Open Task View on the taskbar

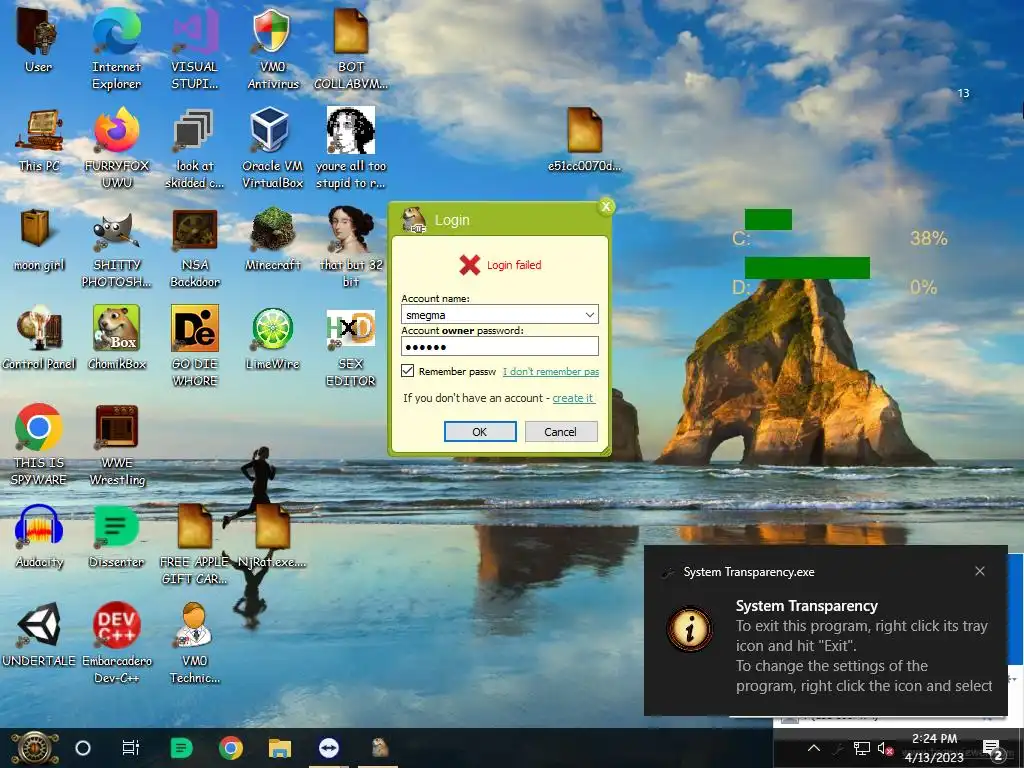[x=131, y=748]
